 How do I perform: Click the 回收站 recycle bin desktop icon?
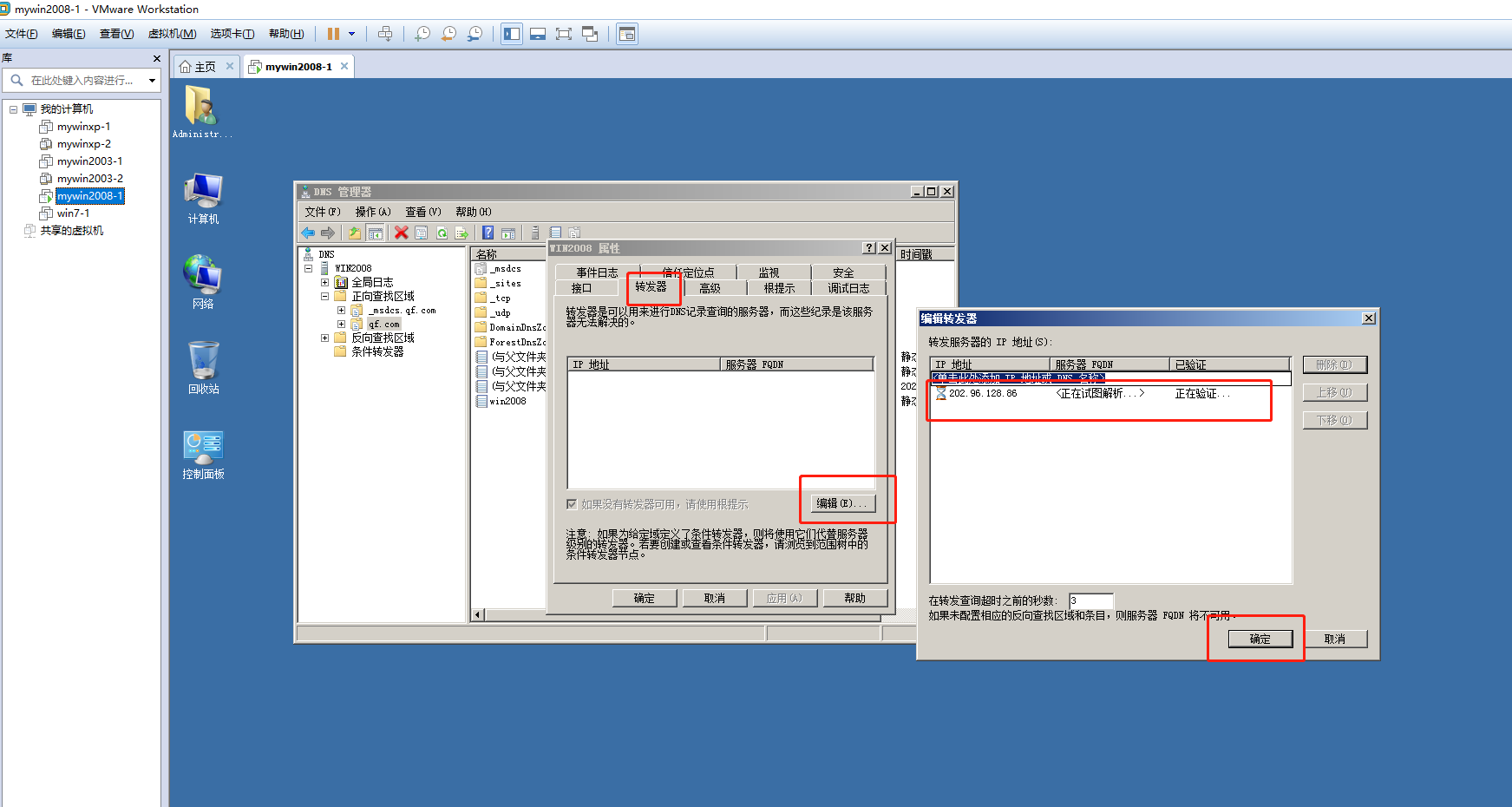tap(203, 367)
